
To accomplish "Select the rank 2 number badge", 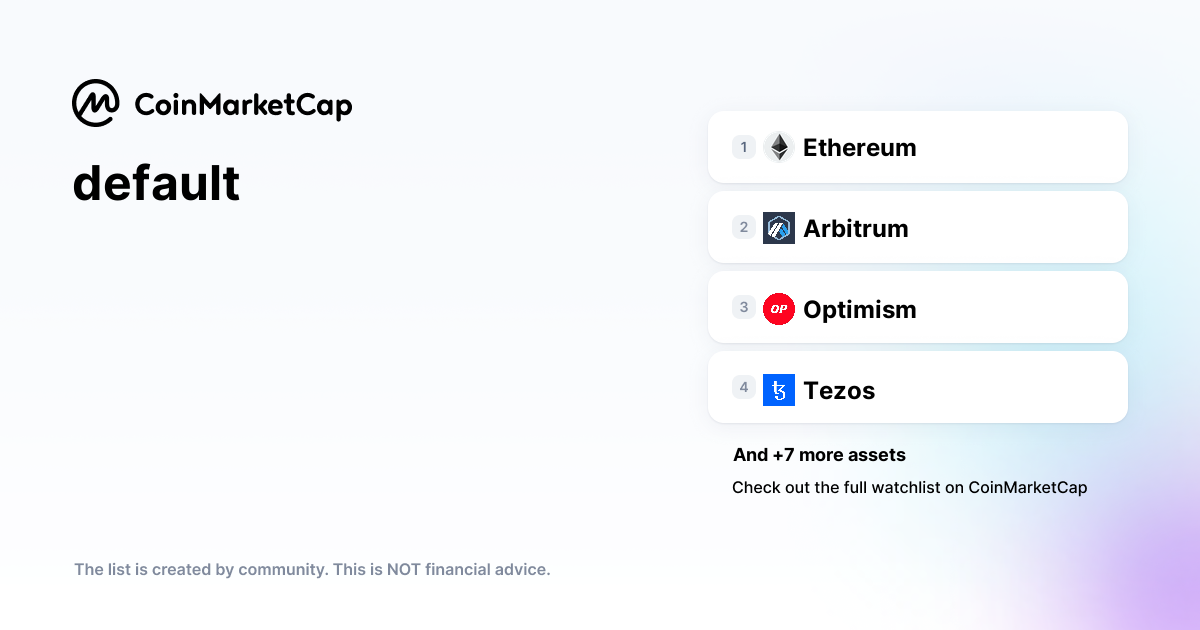I will [743, 227].
